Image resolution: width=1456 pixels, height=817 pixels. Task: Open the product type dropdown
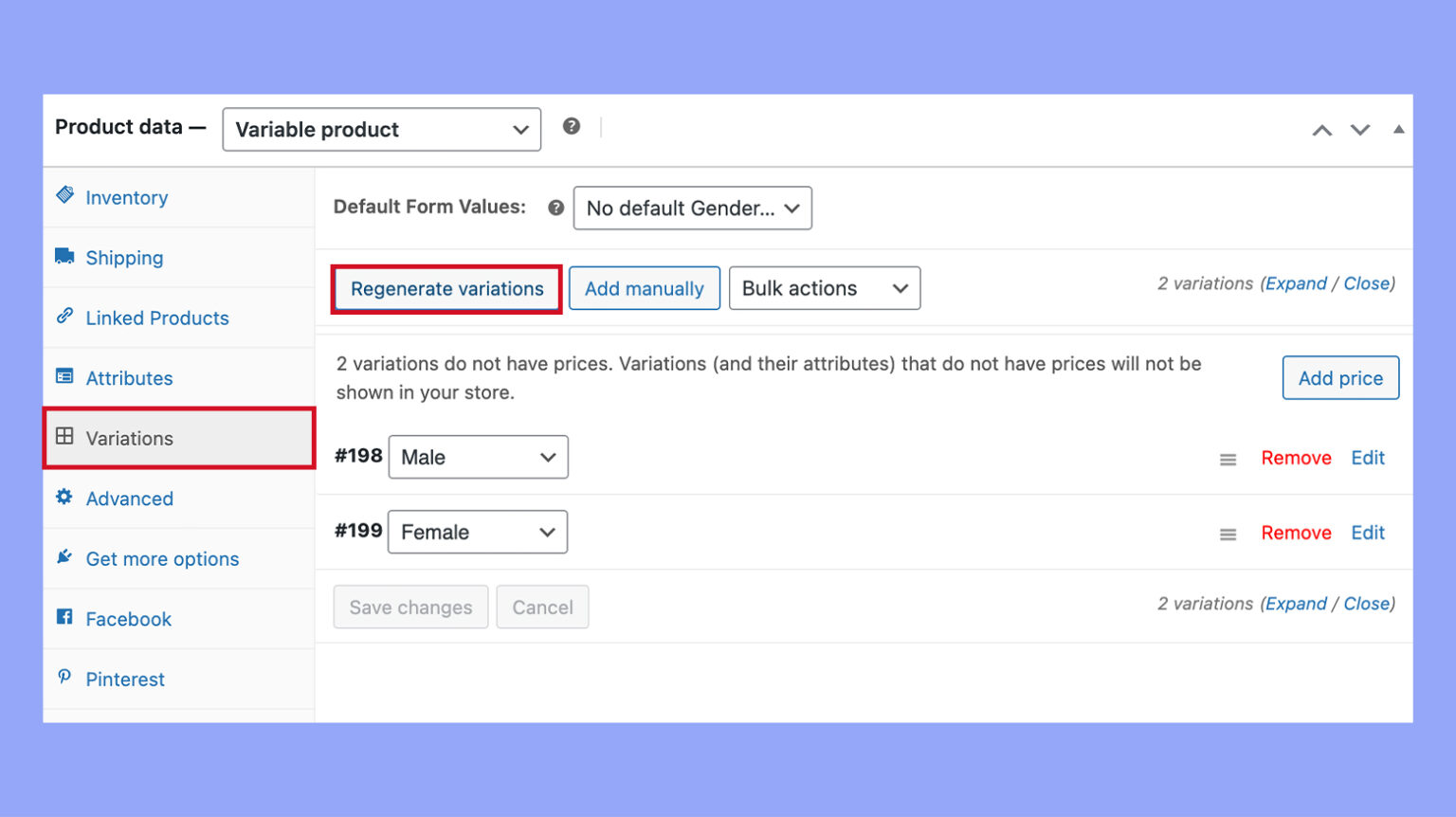381,129
